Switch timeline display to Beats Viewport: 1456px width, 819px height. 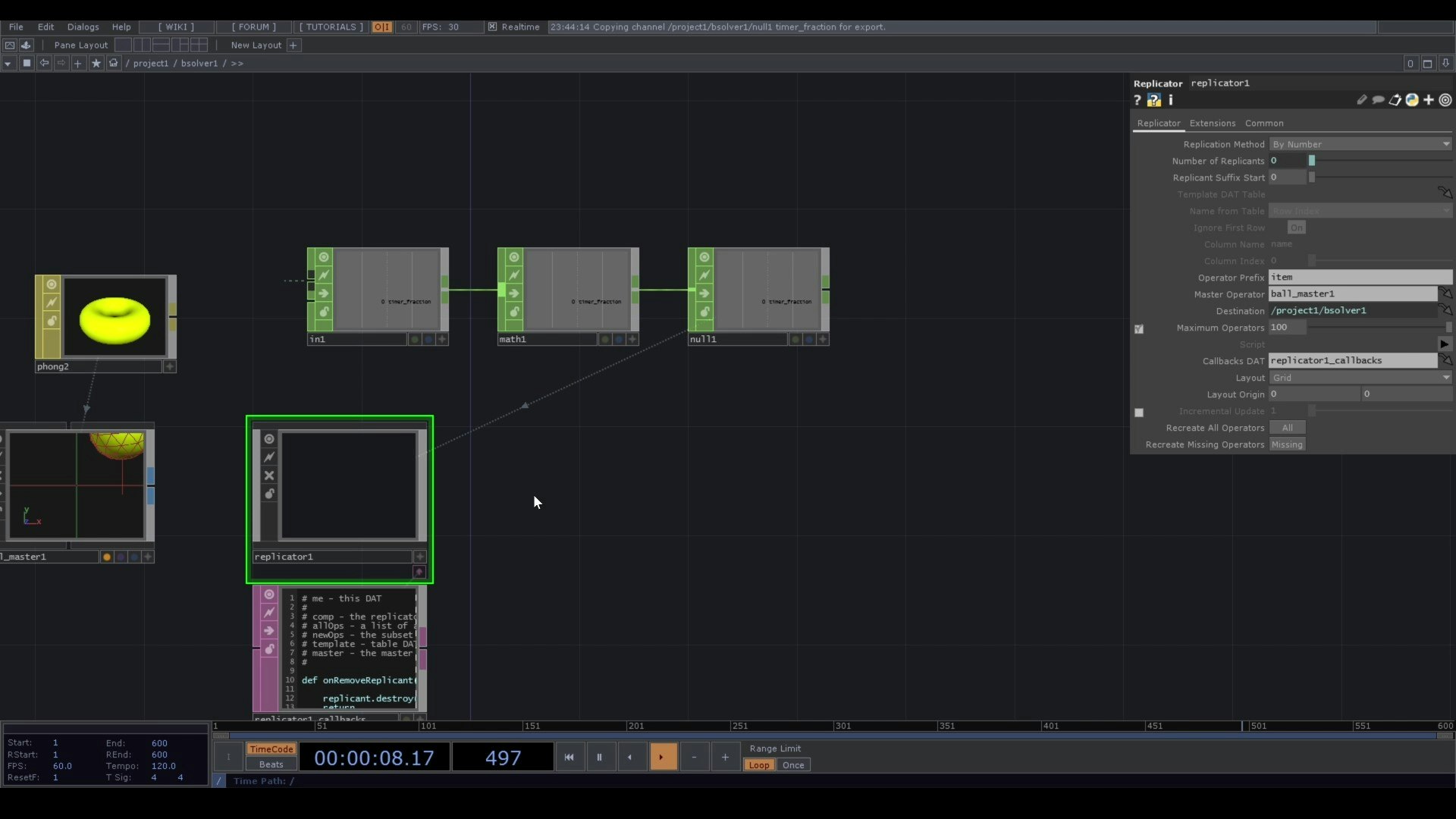[271, 765]
